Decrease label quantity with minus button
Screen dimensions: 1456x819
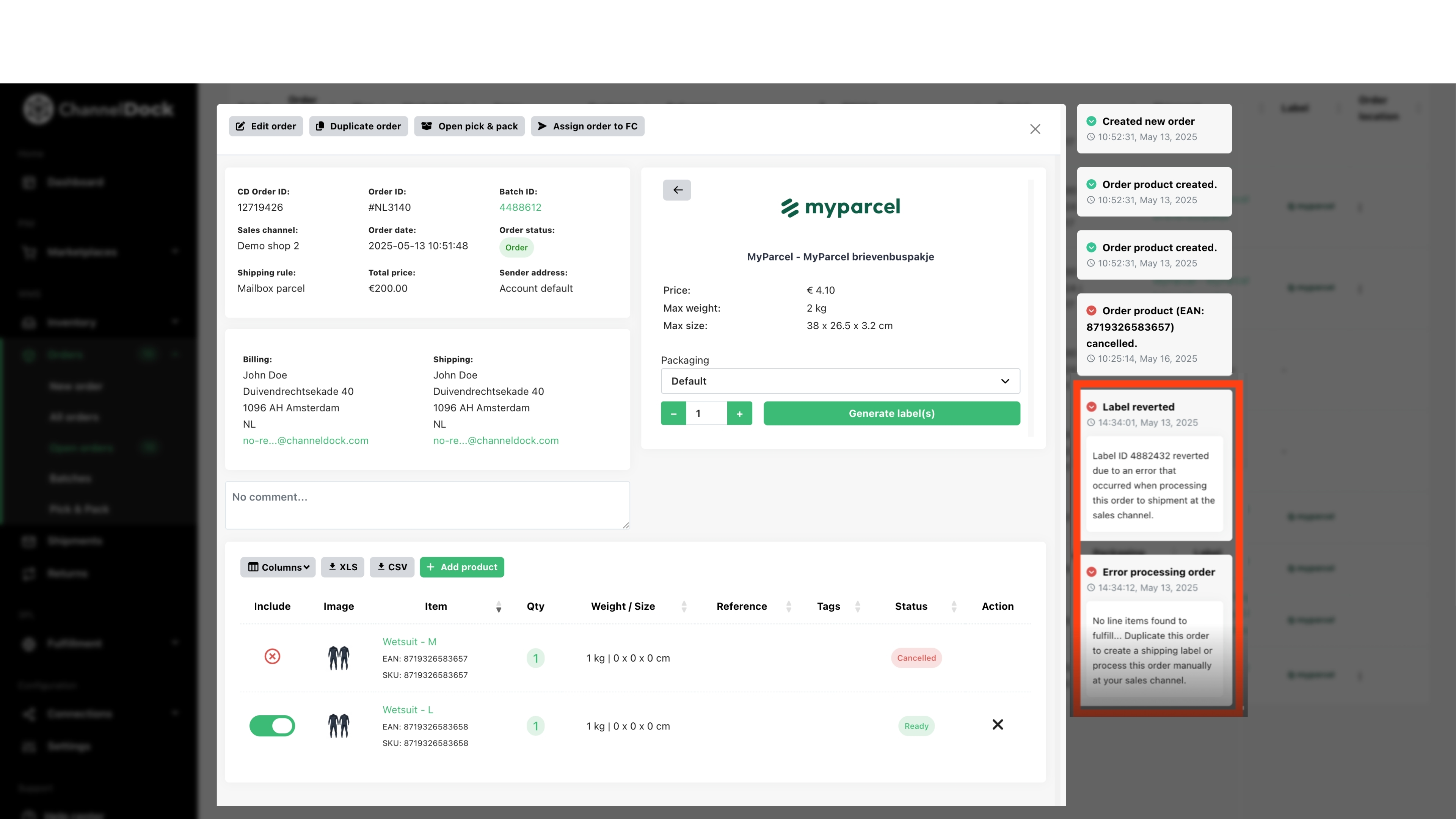pos(673,414)
